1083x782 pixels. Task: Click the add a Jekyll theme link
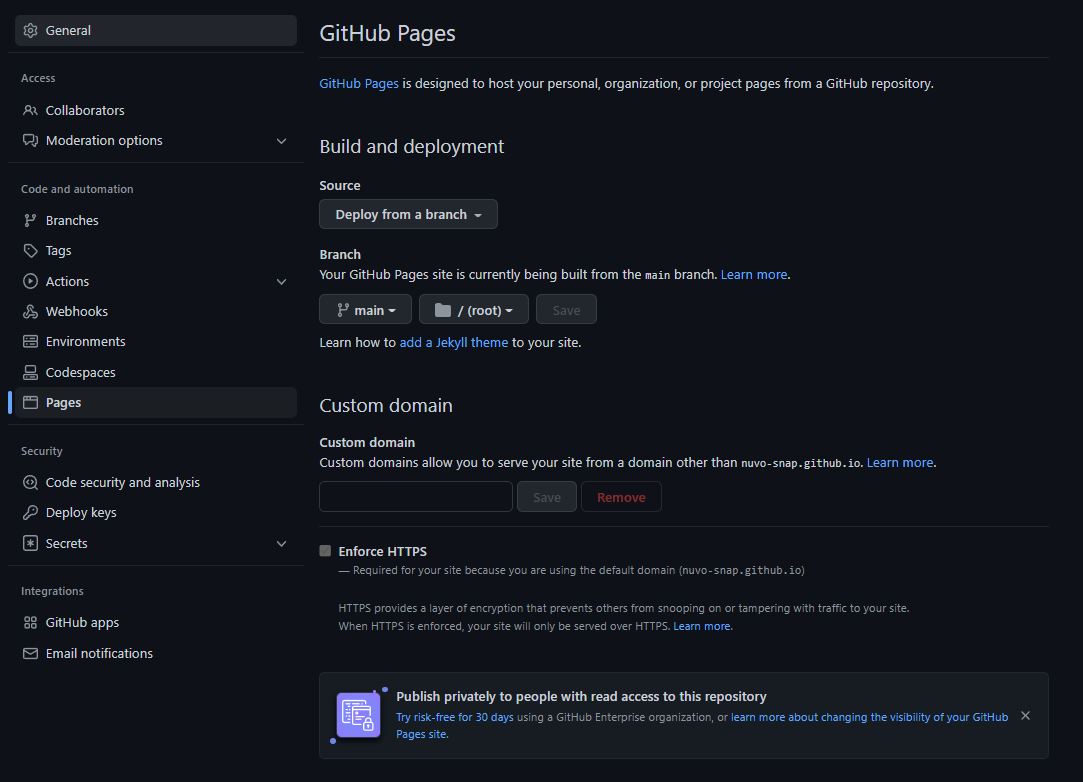click(x=454, y=343)
